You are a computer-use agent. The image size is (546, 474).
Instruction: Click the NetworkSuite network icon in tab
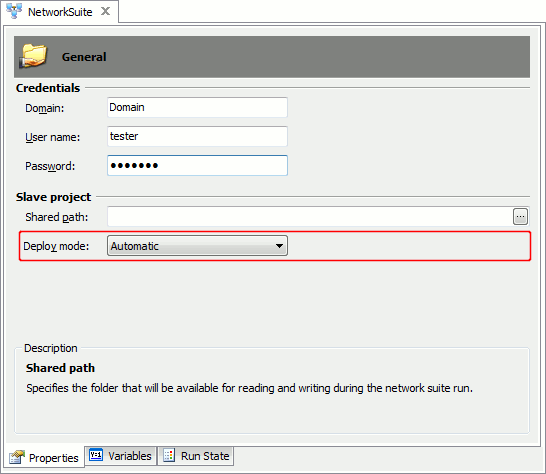click(x=14, y=10)
